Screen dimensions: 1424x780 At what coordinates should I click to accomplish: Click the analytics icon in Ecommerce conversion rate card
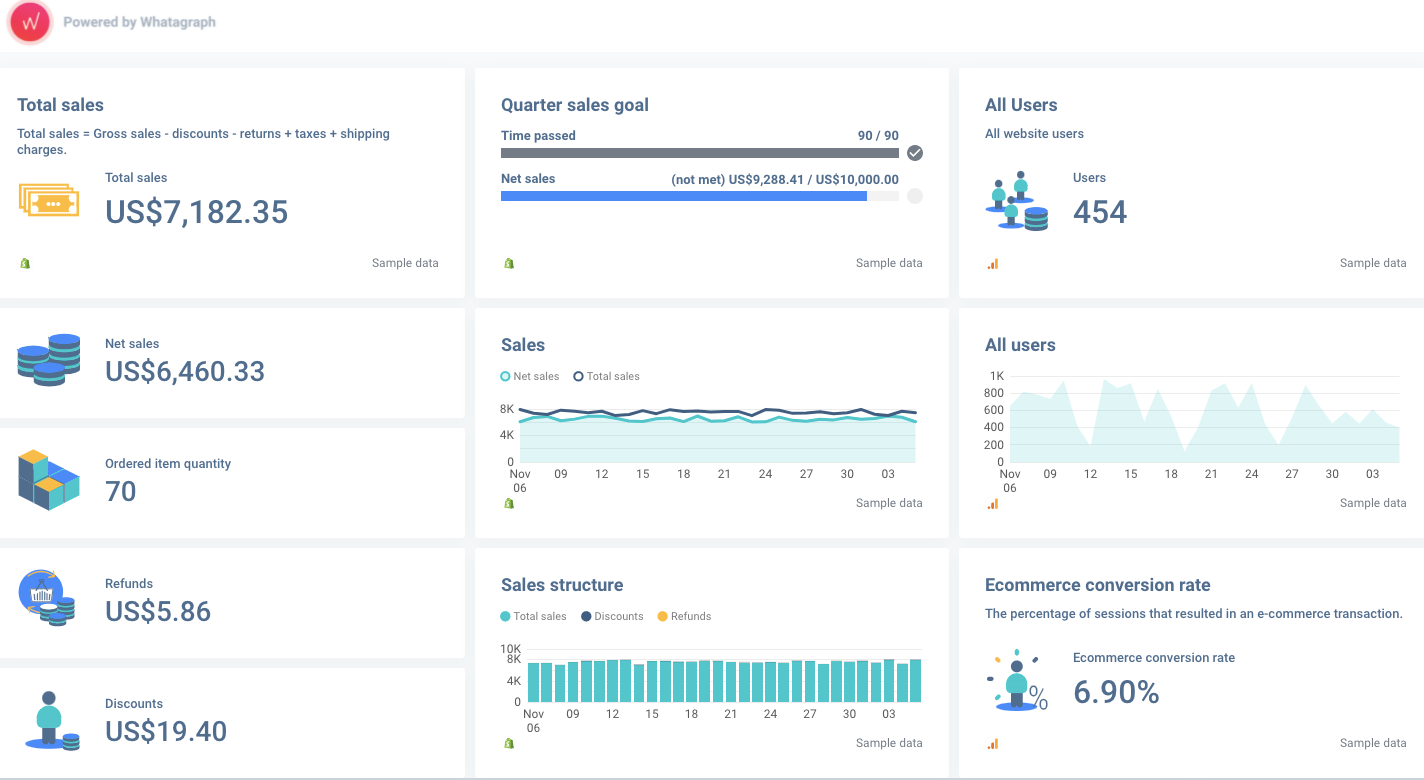pos(993,744)
